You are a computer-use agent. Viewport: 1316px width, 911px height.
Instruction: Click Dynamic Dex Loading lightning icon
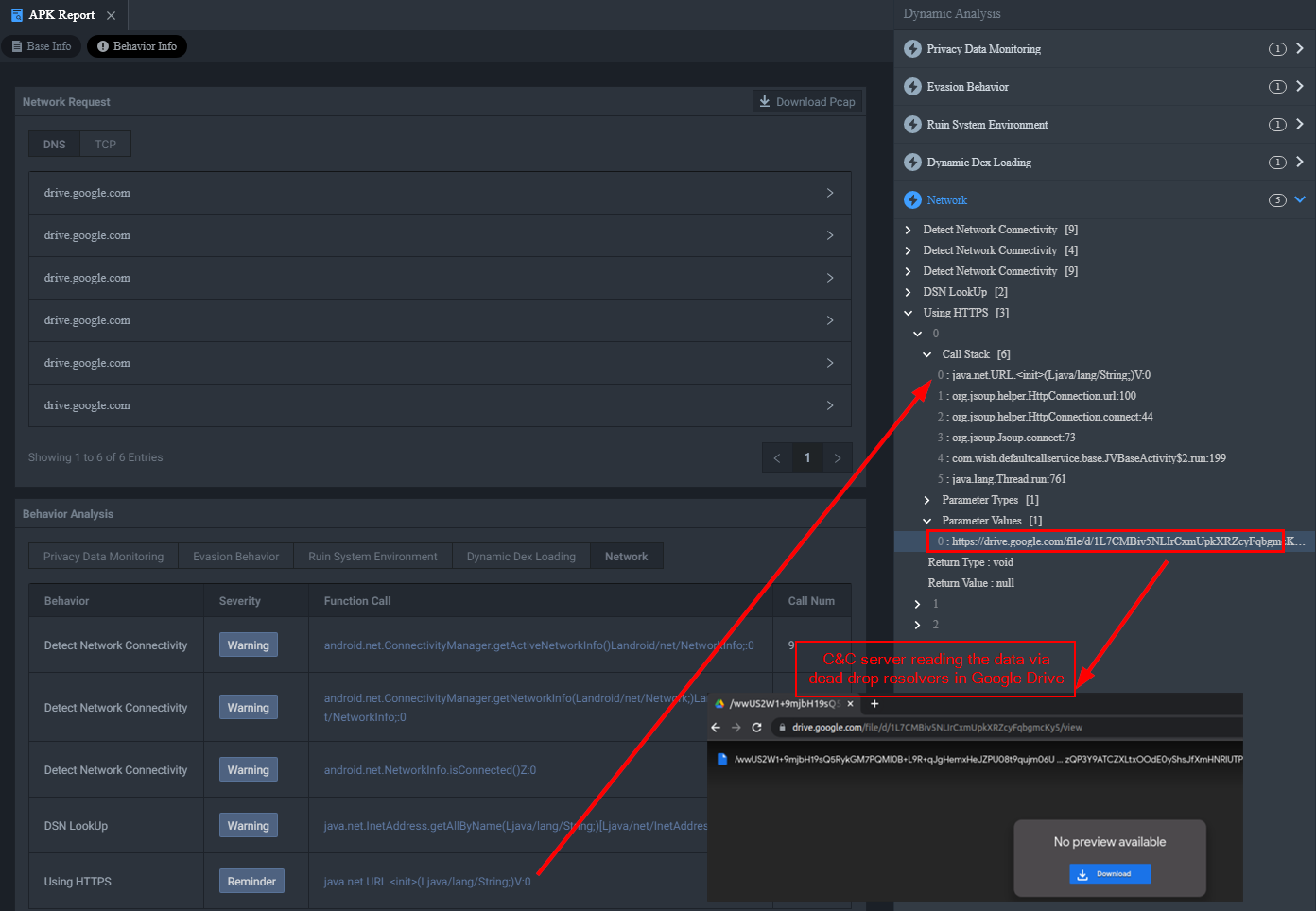(912, 163)
